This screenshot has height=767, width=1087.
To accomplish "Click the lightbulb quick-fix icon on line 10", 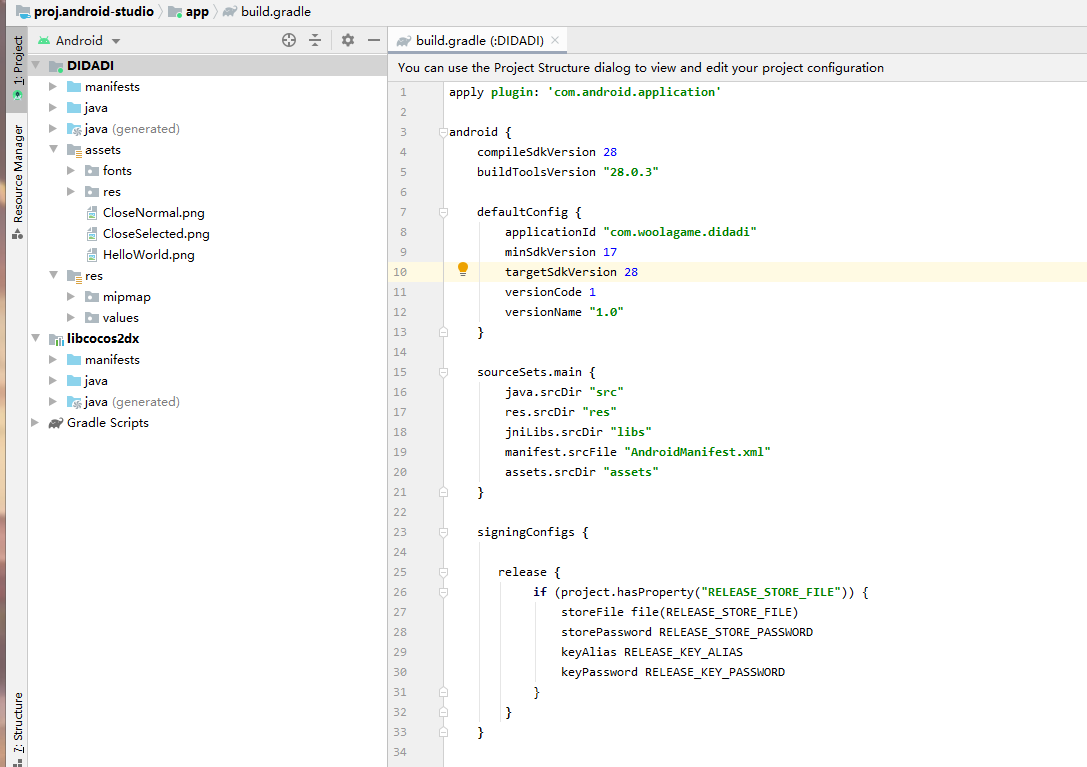I will point(463,269).
